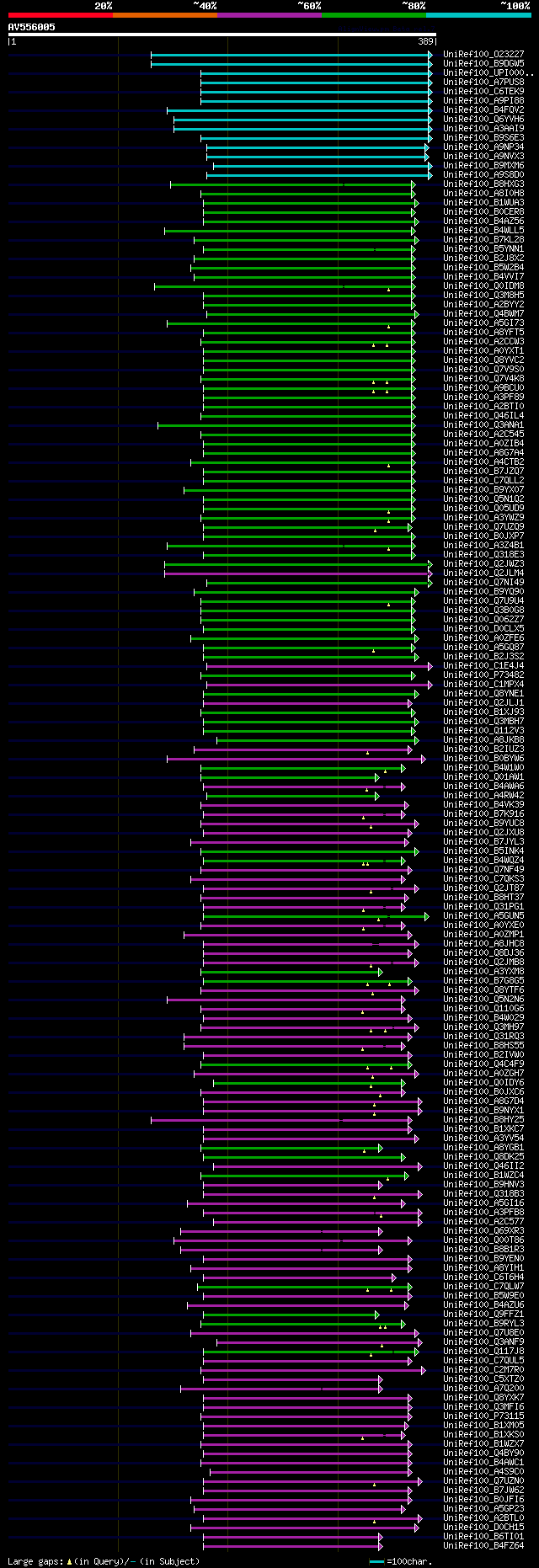Open hit UniRef100_B0BYW6

pos(483,758)
